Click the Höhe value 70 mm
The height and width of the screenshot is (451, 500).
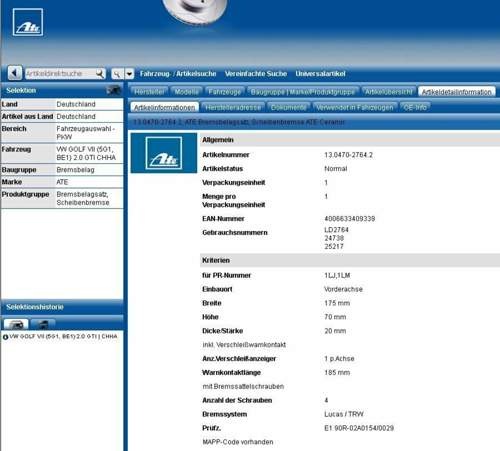point(335,317)
